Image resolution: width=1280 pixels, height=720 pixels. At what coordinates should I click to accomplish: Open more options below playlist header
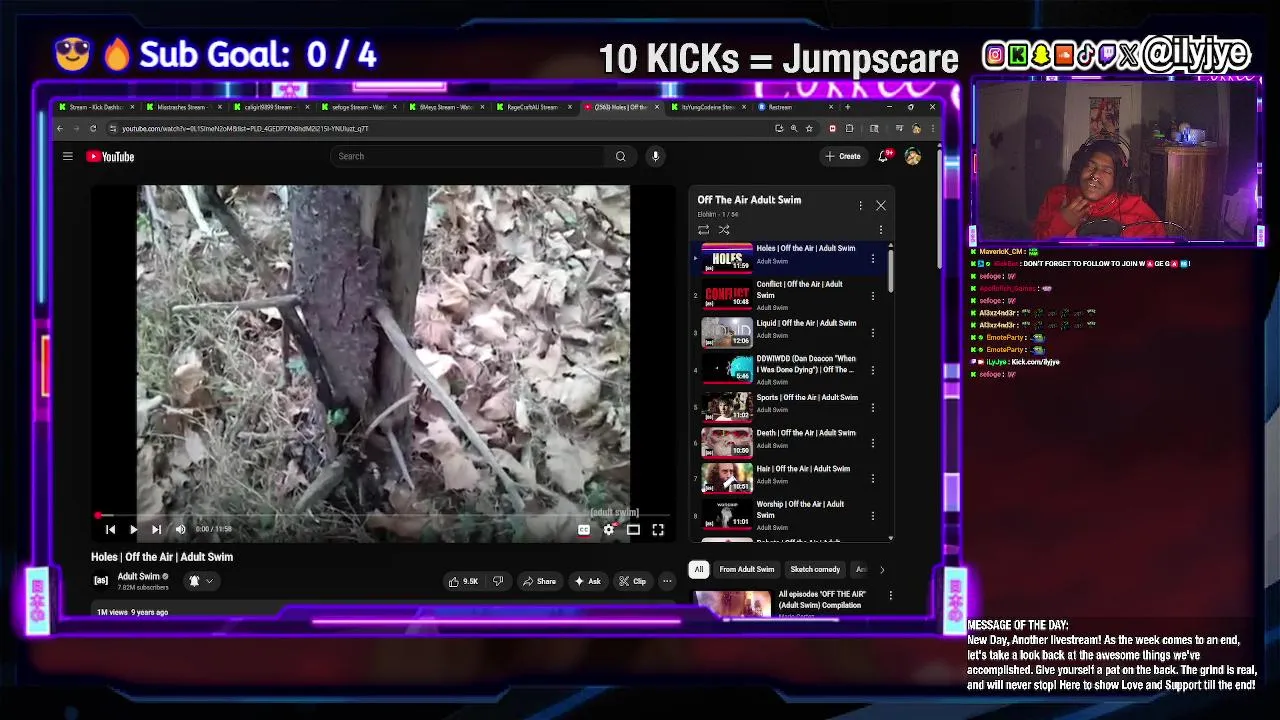pyautogui.click(x=881, y=230)
